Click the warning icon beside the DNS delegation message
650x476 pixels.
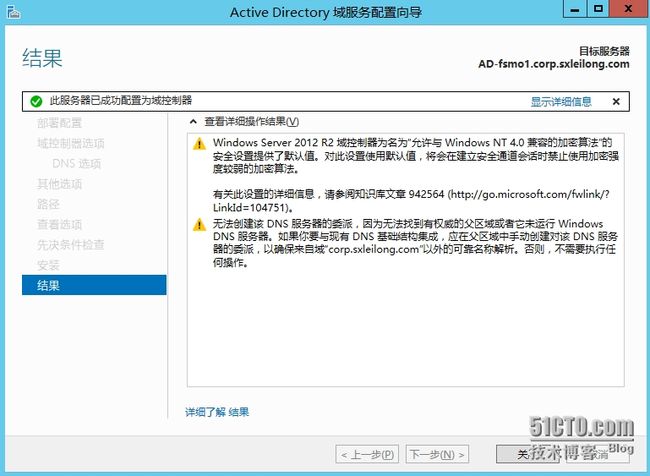point(199,225)
